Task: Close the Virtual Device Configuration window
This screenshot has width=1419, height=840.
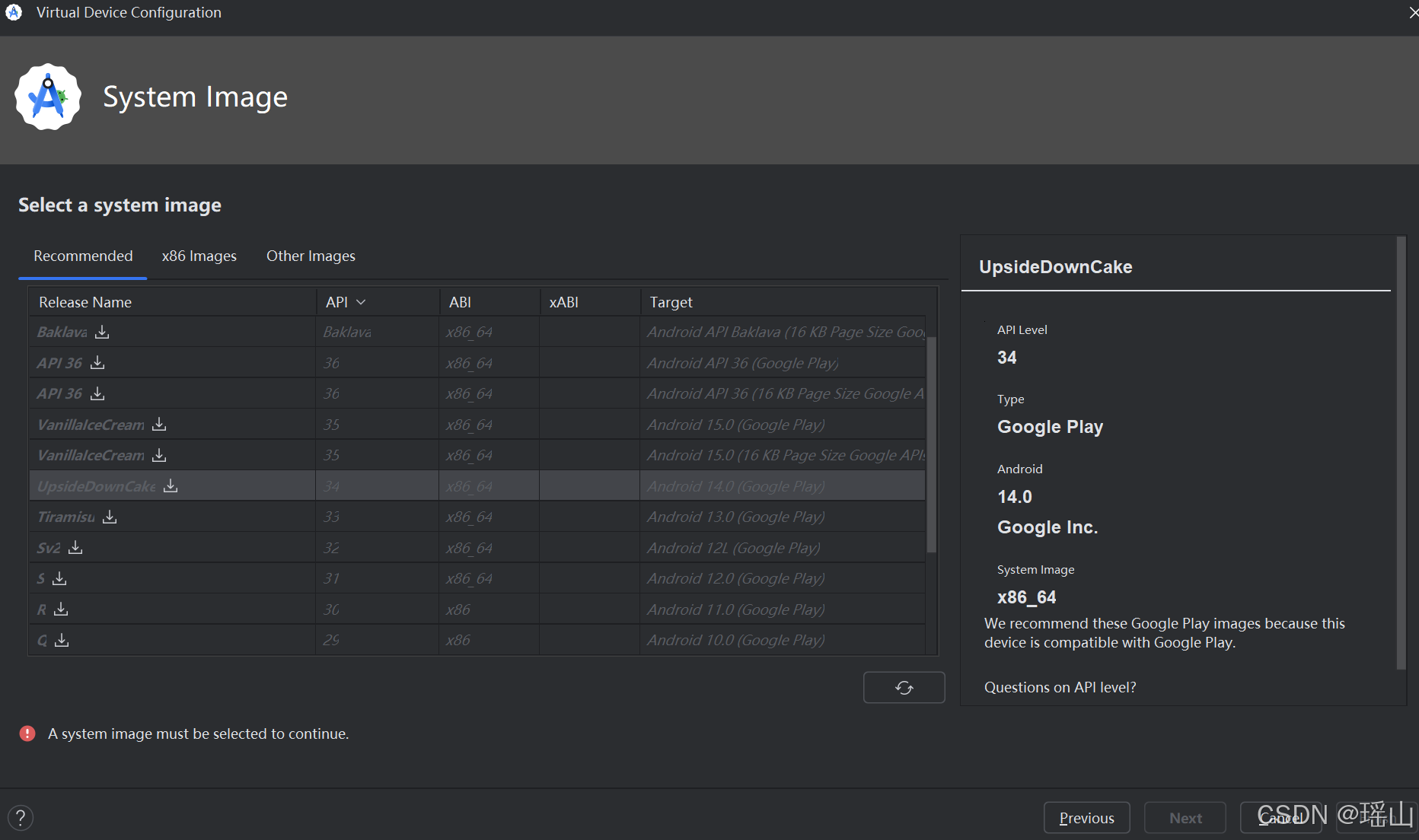Action: [1412, 12]
